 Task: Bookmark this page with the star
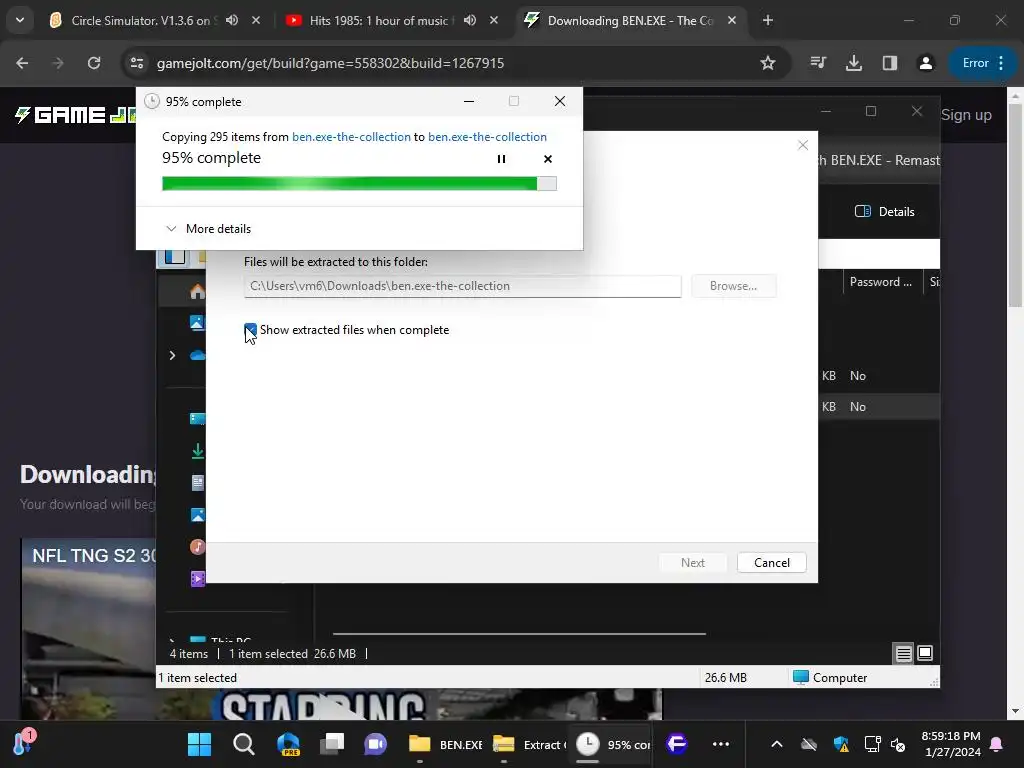pos(768,63)
